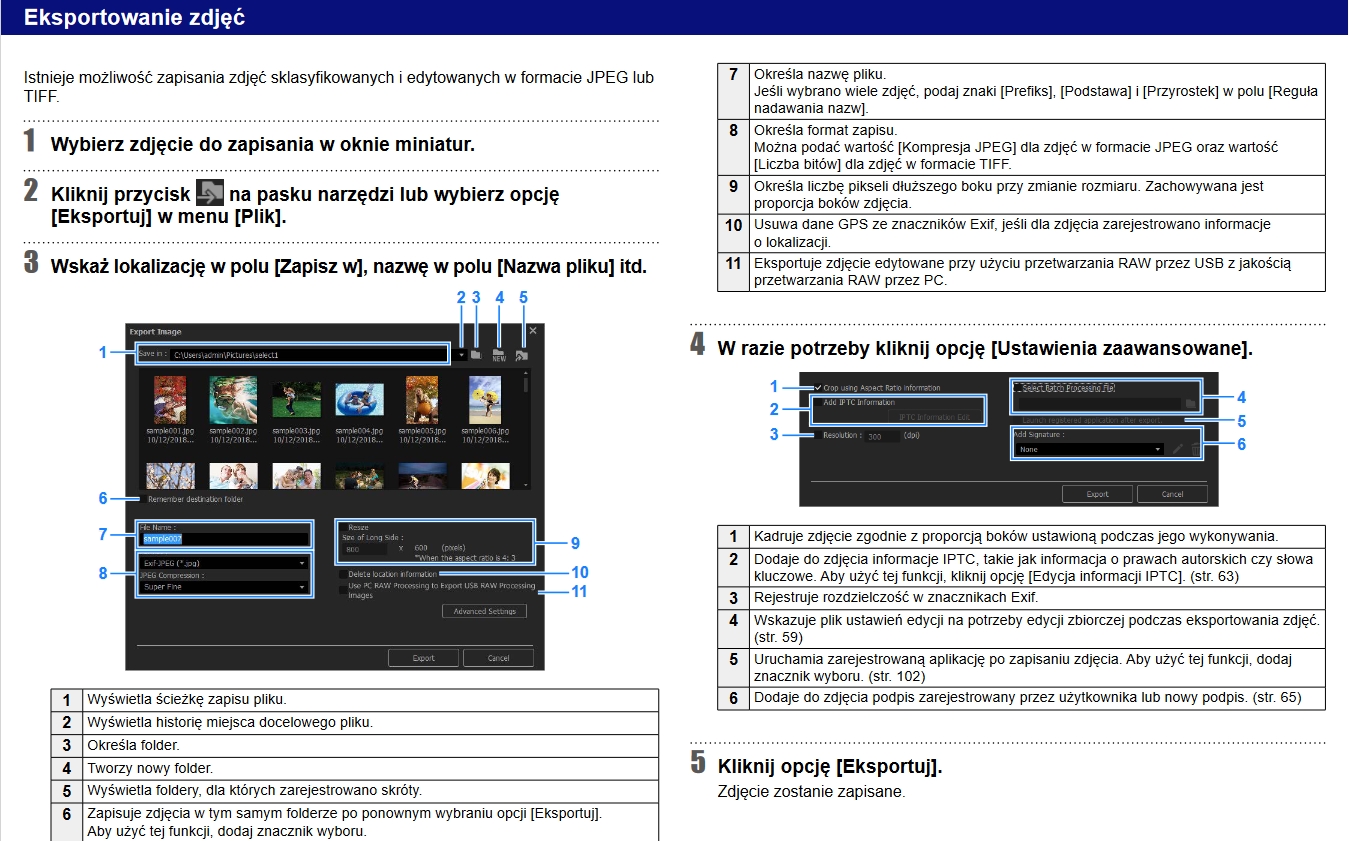Click the row starting 'Usuwa dane GPS'
The width and height of the screenshot is (1349, 841).
click(1022, 233)
